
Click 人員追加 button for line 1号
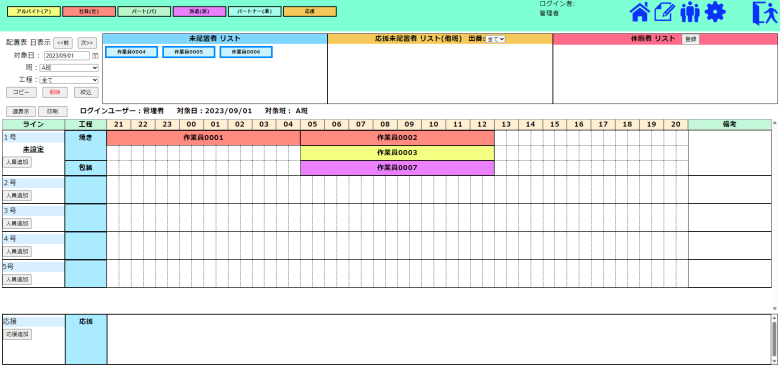click(x=17, y=162)
